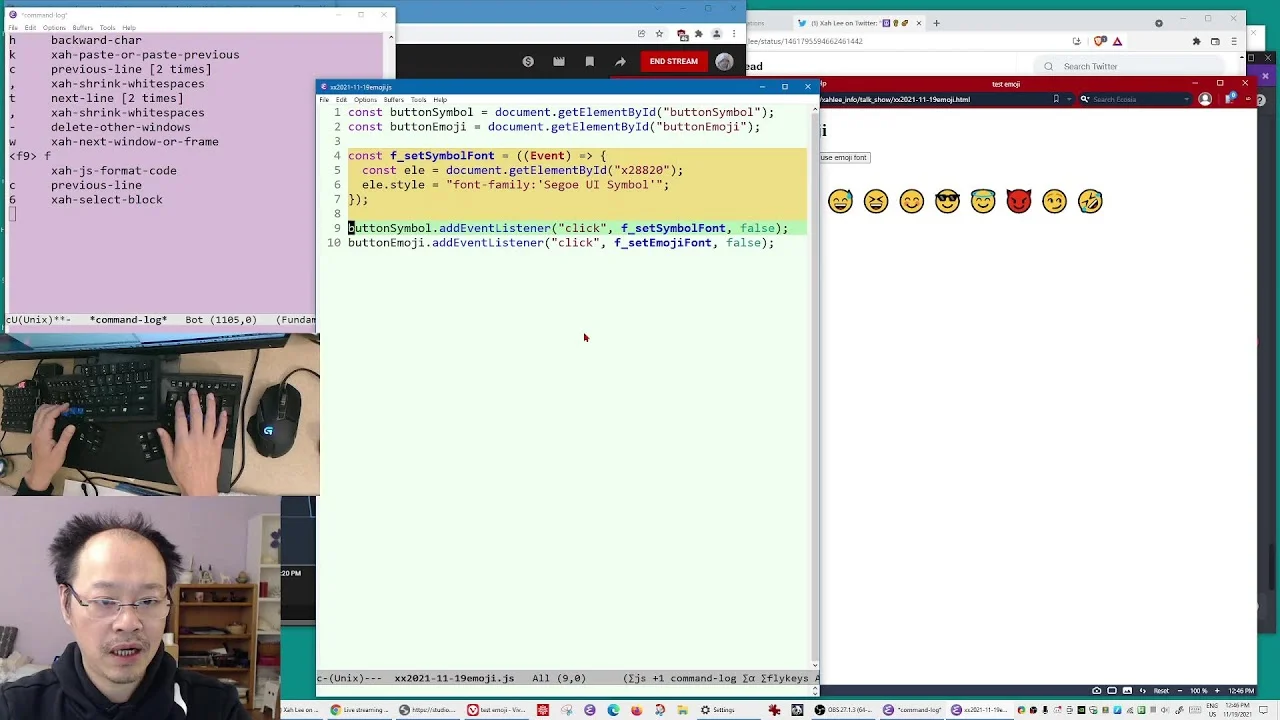Select the Xah Lee on Twitter tab
1280x720 pixels.
click(857, 23)
